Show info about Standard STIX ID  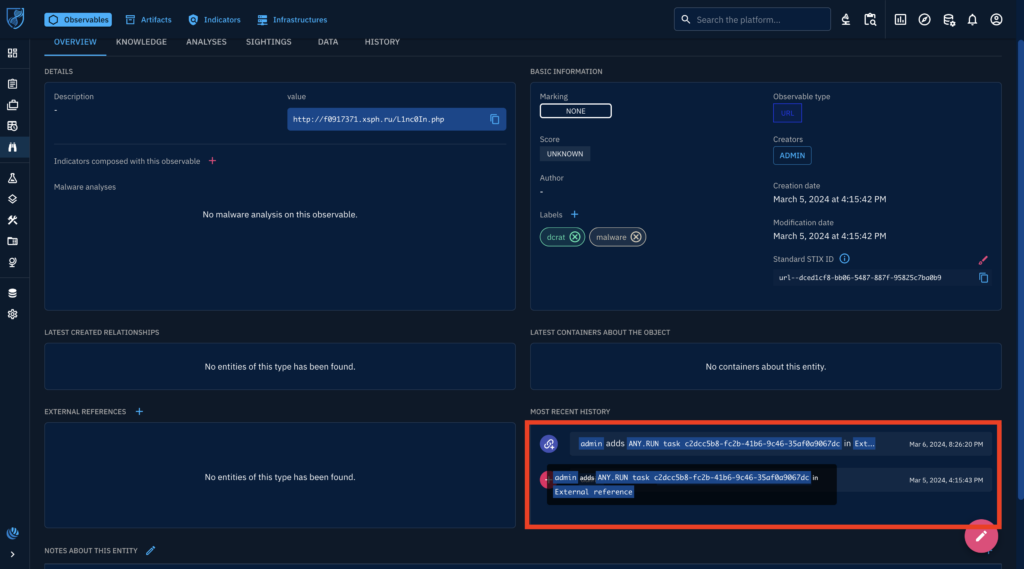[845, 259]
